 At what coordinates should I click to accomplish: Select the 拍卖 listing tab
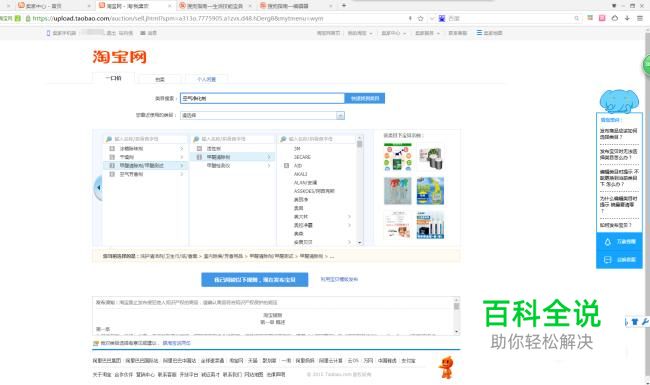[x=160, y=79]
